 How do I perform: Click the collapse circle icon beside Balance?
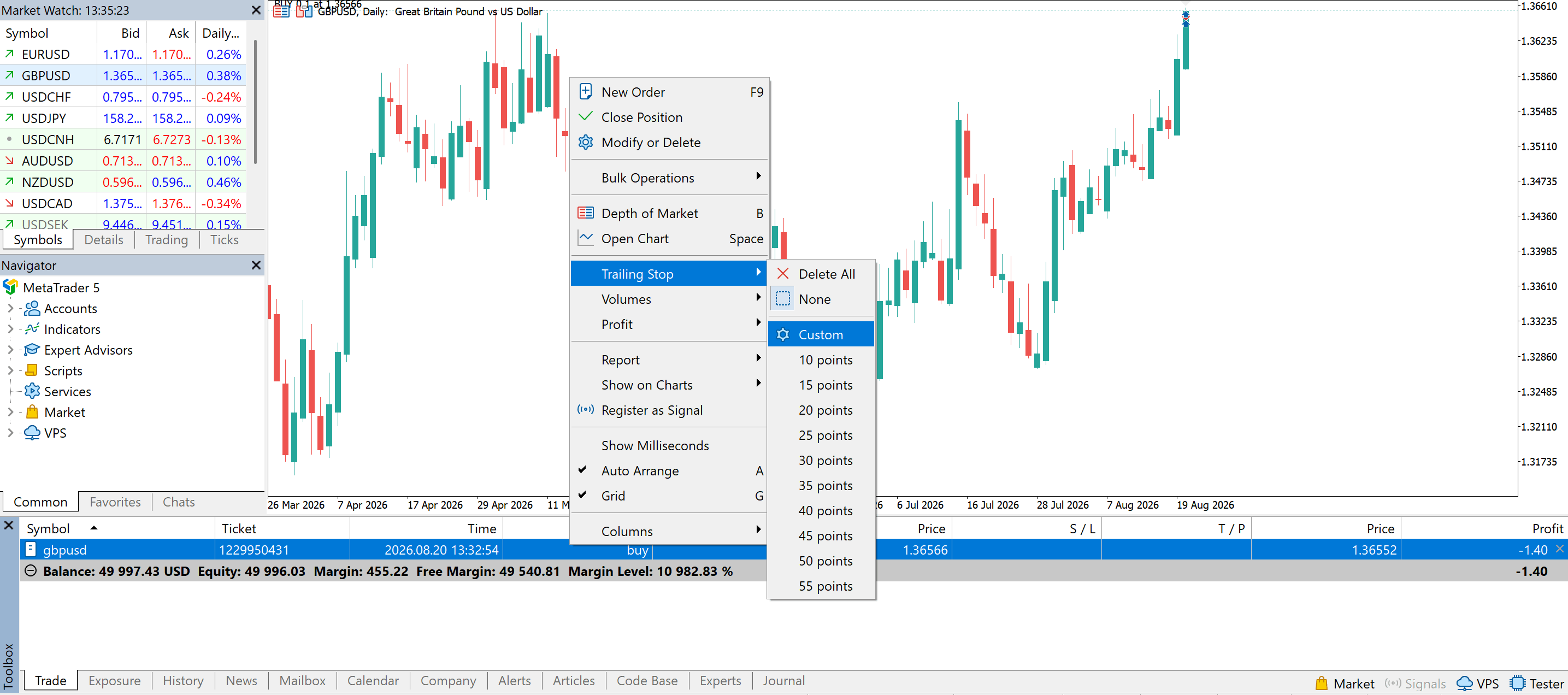(x=31, y=571)
